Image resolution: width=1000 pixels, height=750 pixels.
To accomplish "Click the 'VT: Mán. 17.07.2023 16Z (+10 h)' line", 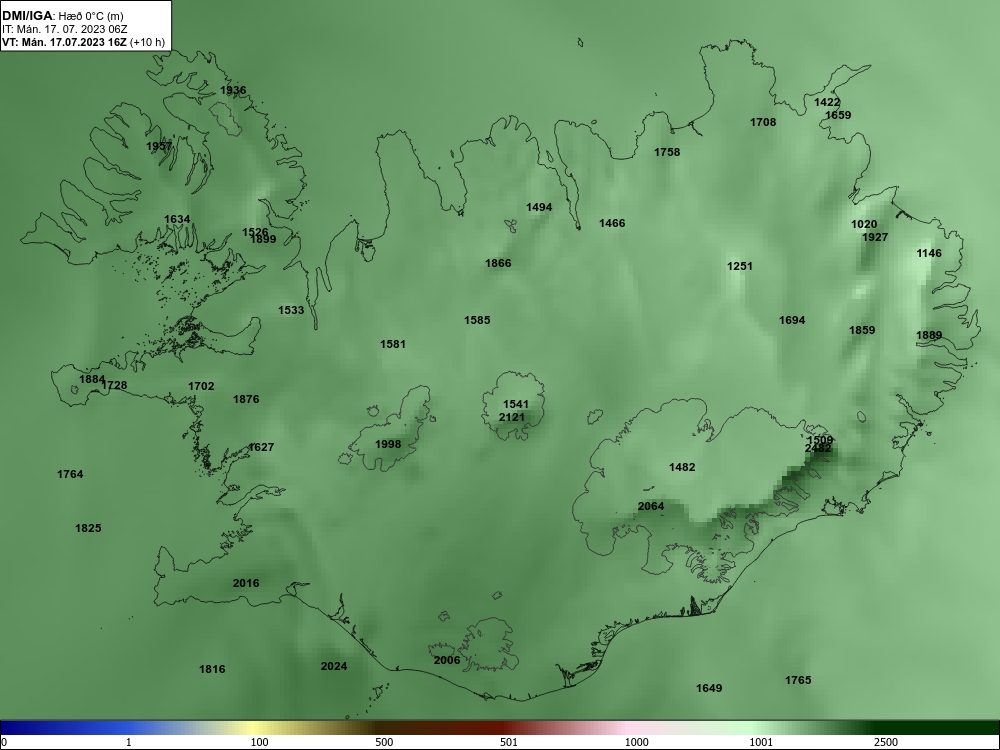I will (x=84, y=43).
